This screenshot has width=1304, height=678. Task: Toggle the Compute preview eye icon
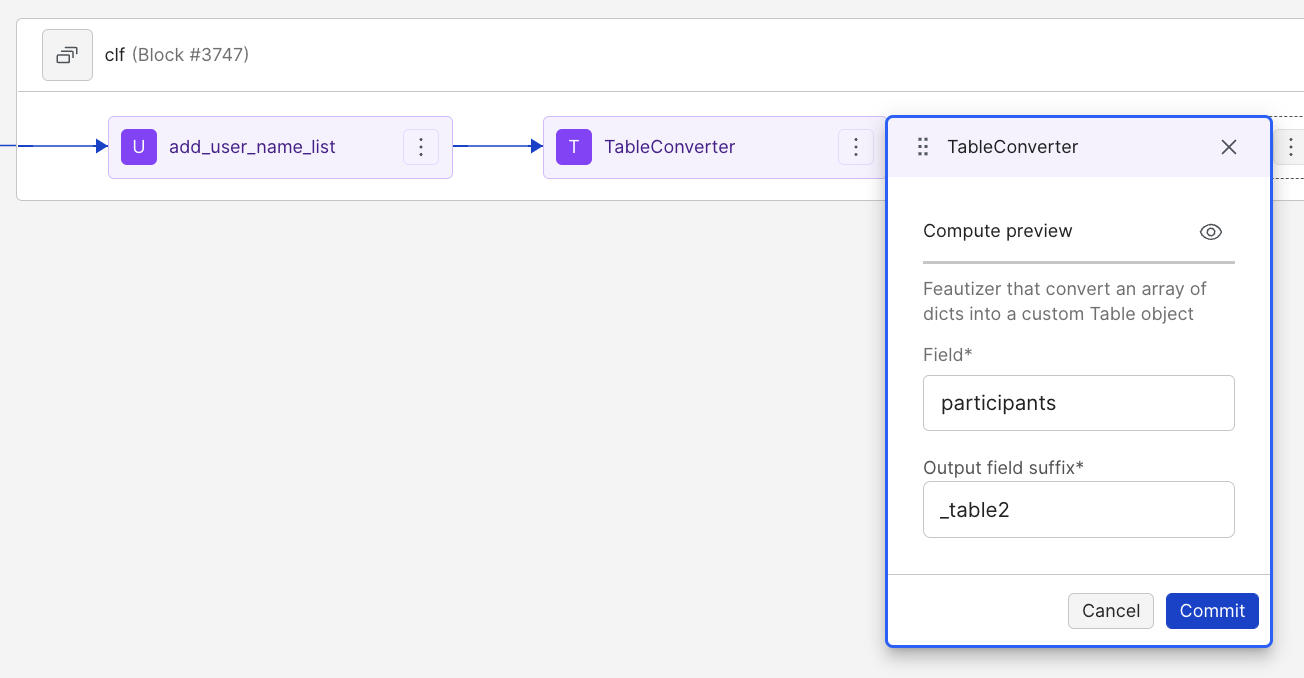[x=1211, y=232]
